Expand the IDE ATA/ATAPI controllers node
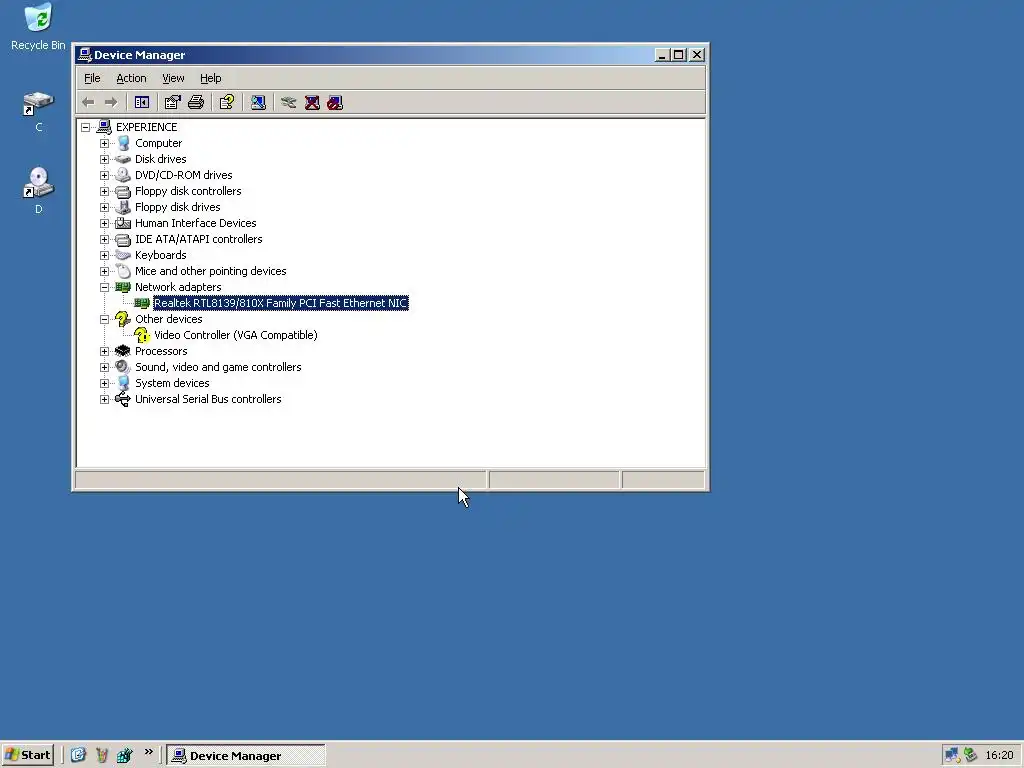The image size is (1024, 768). click(104, 239)
